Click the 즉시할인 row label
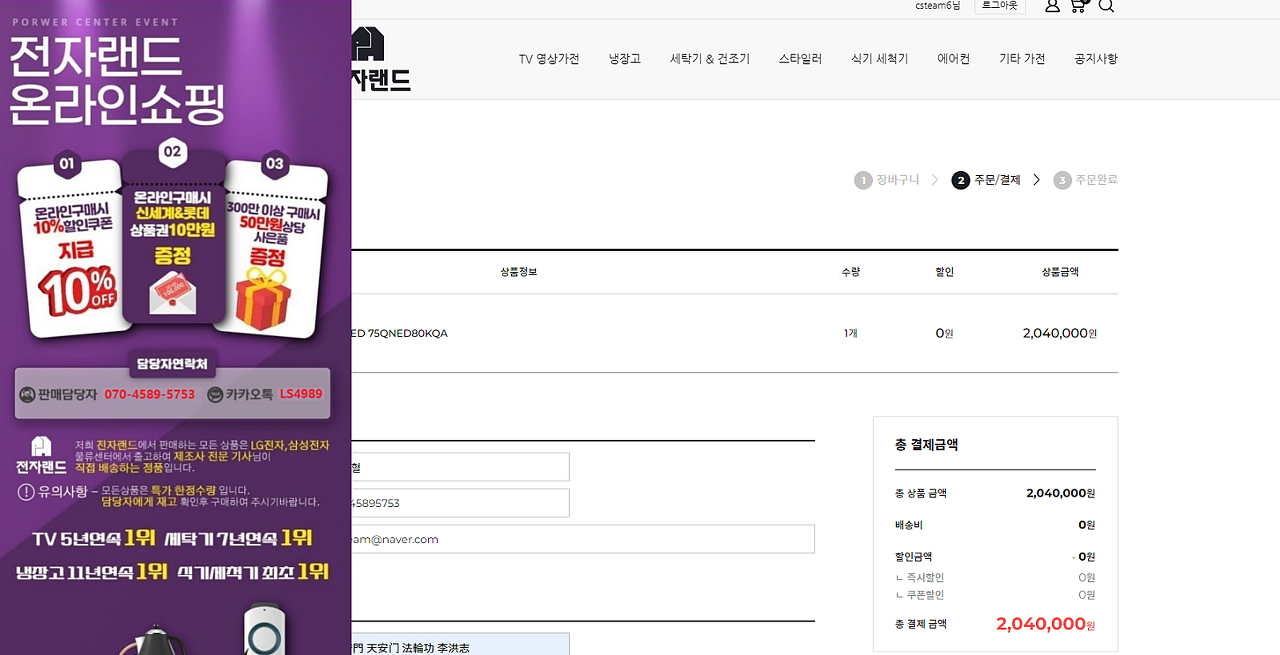1280x655 pixels. pos(920,578)
